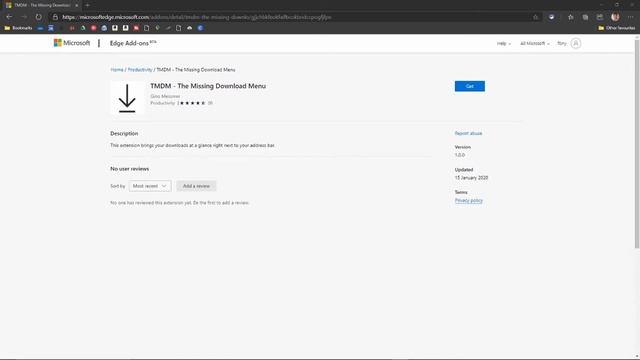Click the Edge Add-ons header title
The width and height of the screenshot is (640, 360).
[133, 43]
